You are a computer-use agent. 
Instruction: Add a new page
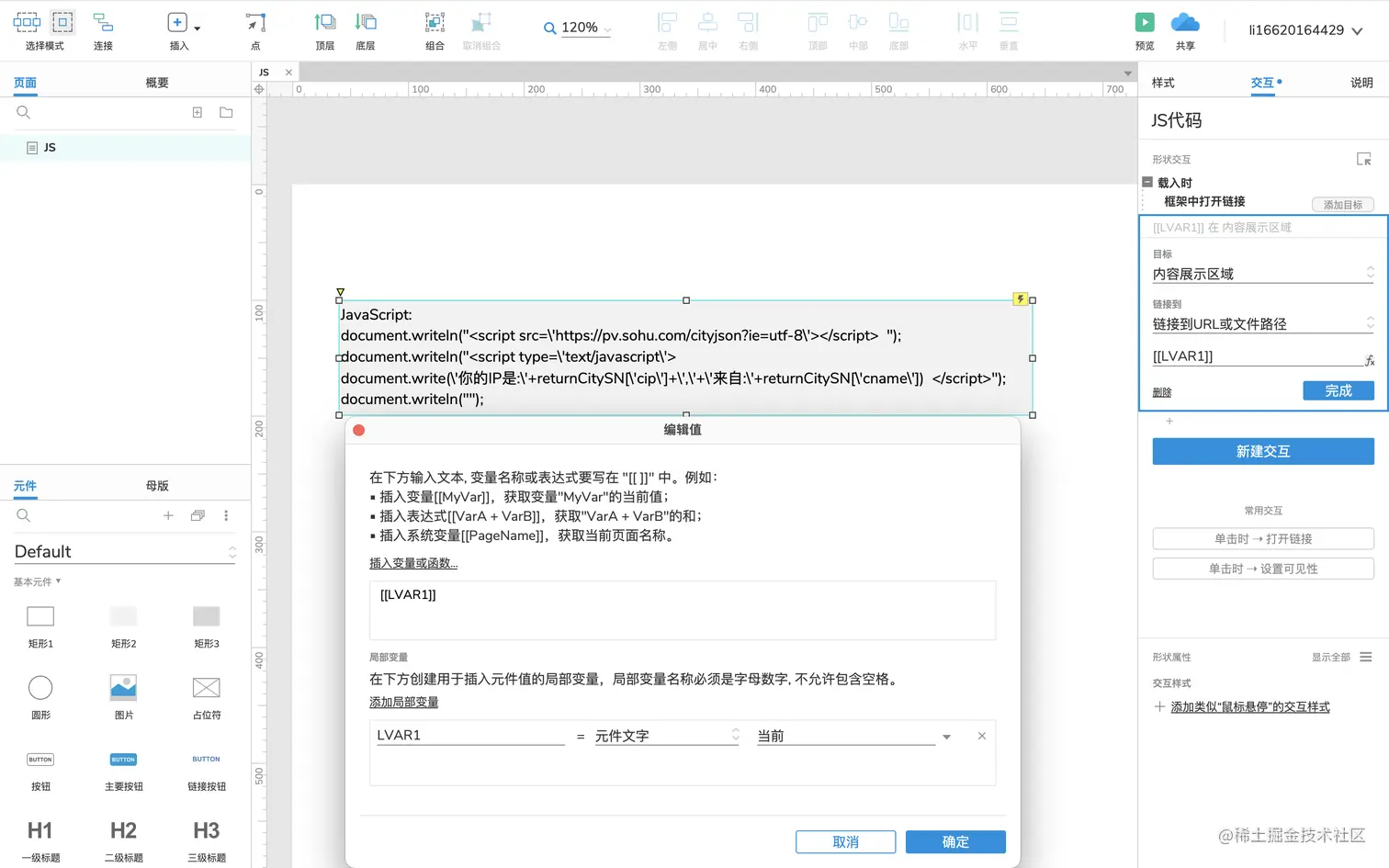(x=197, y=112)
